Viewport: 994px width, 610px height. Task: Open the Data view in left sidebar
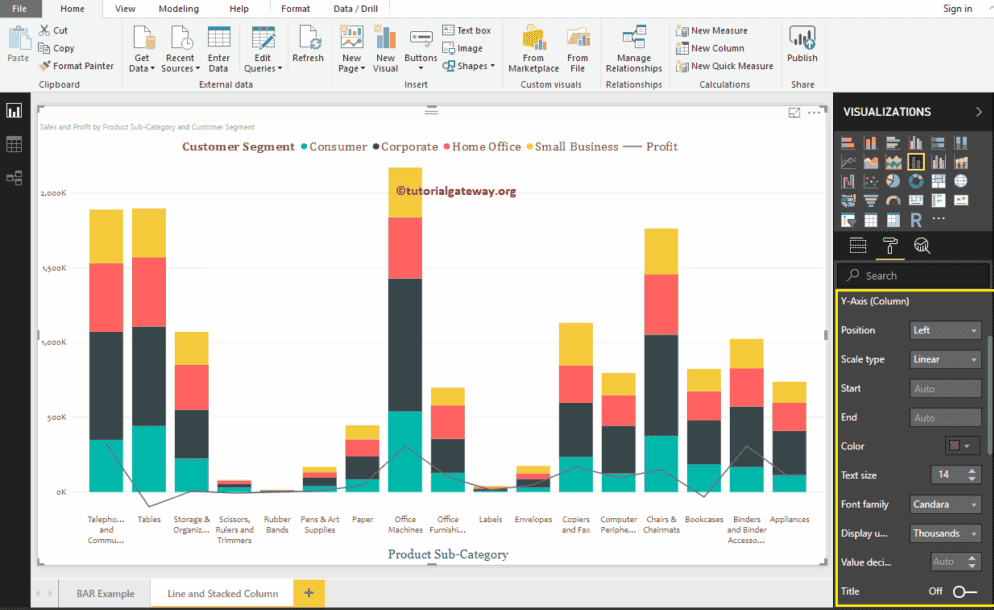(x=14, y=144)
